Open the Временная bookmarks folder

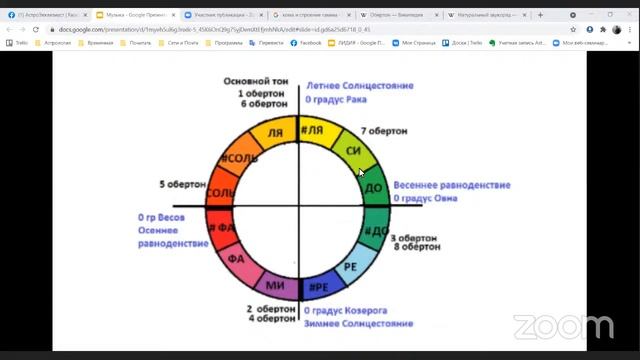click(96, 42)
